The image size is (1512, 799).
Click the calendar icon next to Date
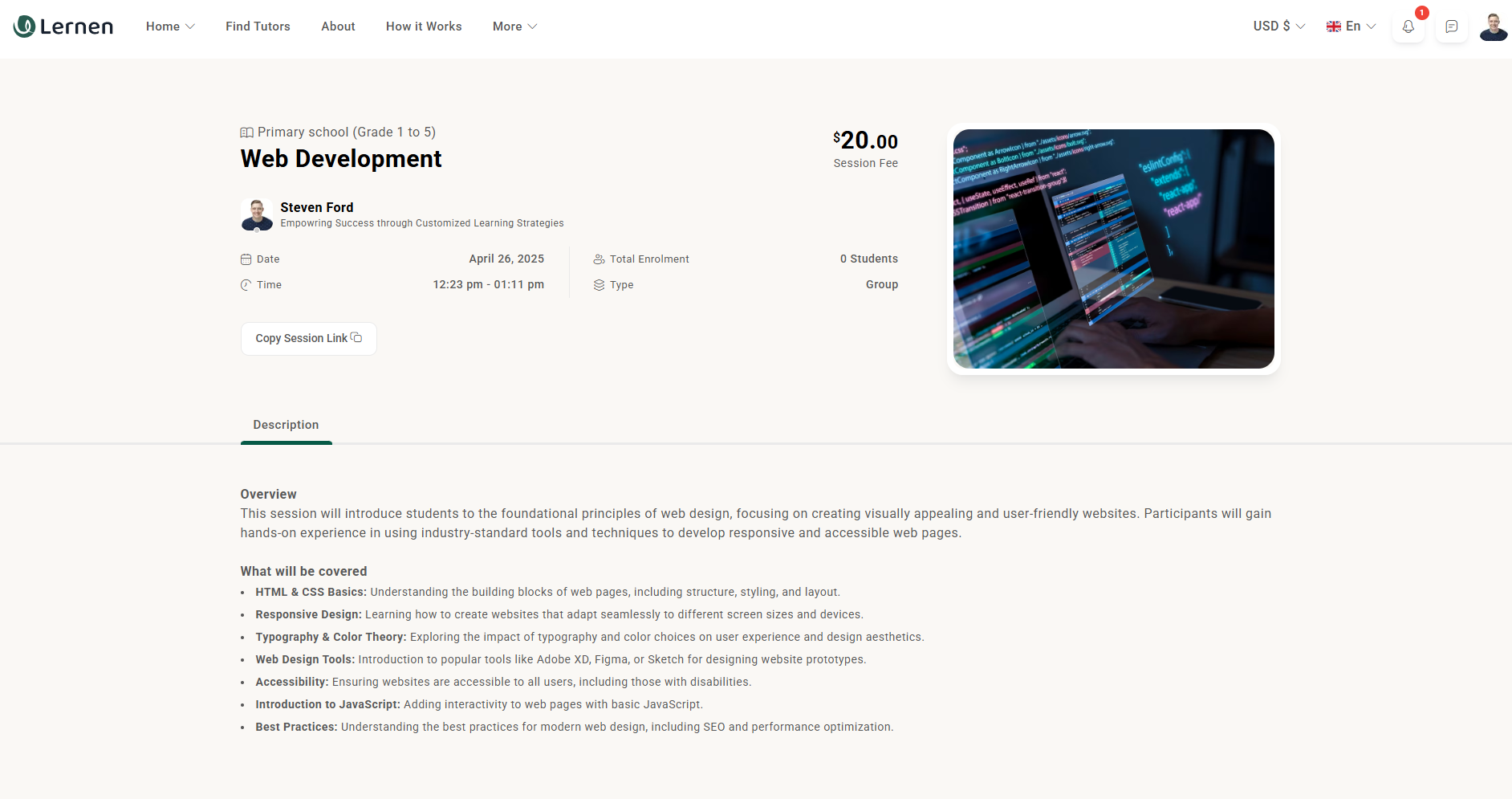[246, 259]
